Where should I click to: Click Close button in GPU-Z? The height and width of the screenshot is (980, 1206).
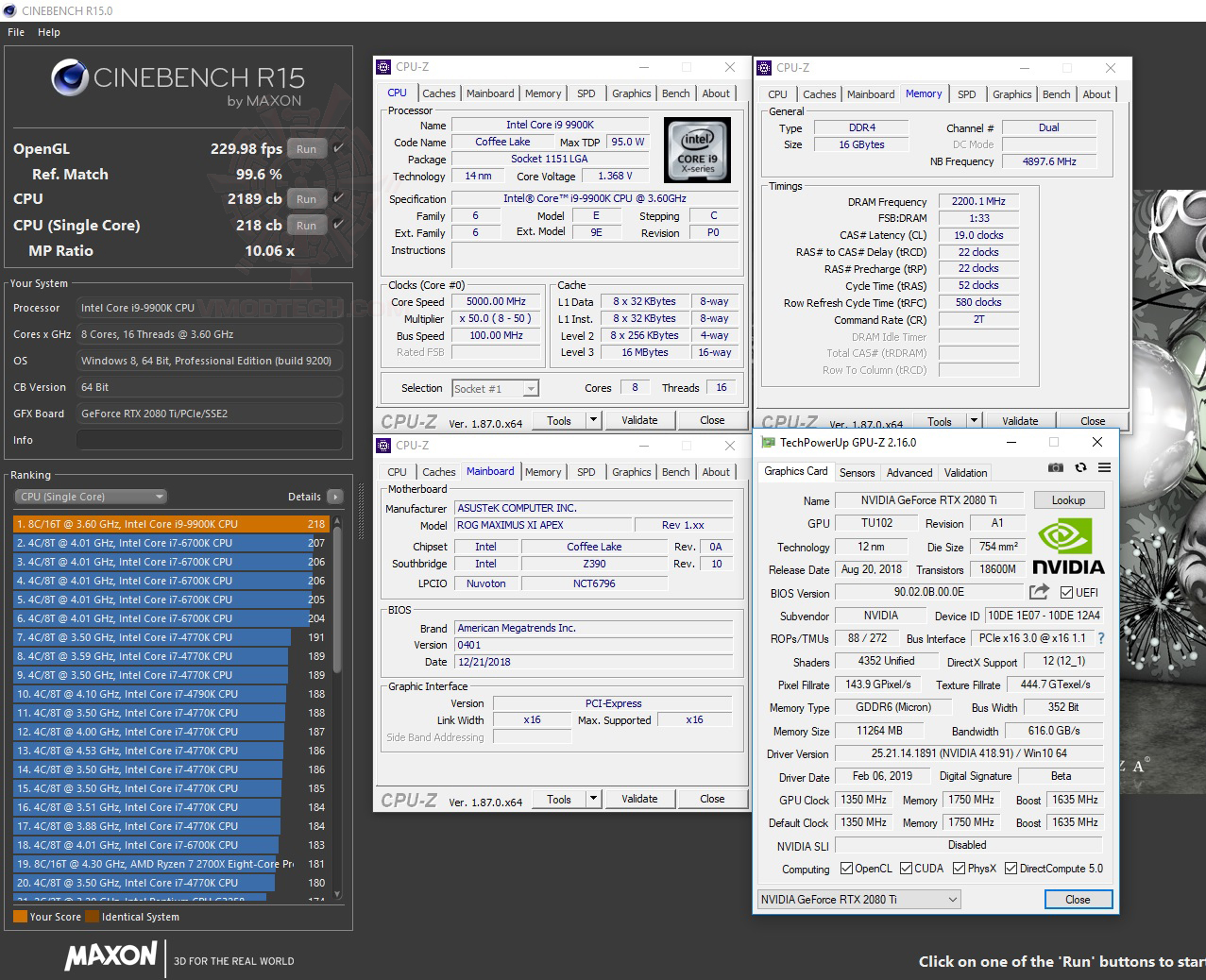coord(1078,900)
